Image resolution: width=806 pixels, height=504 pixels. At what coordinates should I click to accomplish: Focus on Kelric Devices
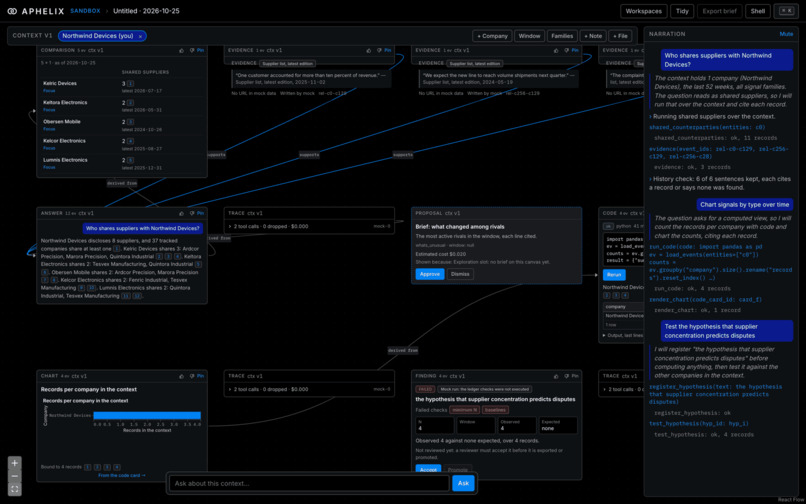[49, 91]
